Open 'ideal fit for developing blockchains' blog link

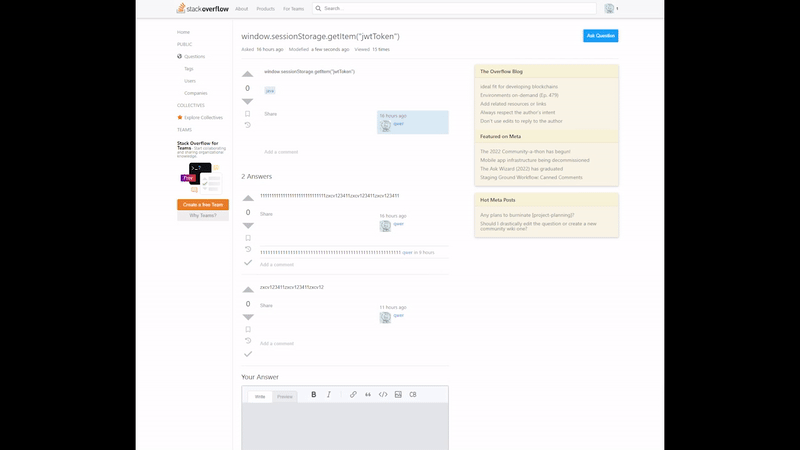tap(519, 87)
